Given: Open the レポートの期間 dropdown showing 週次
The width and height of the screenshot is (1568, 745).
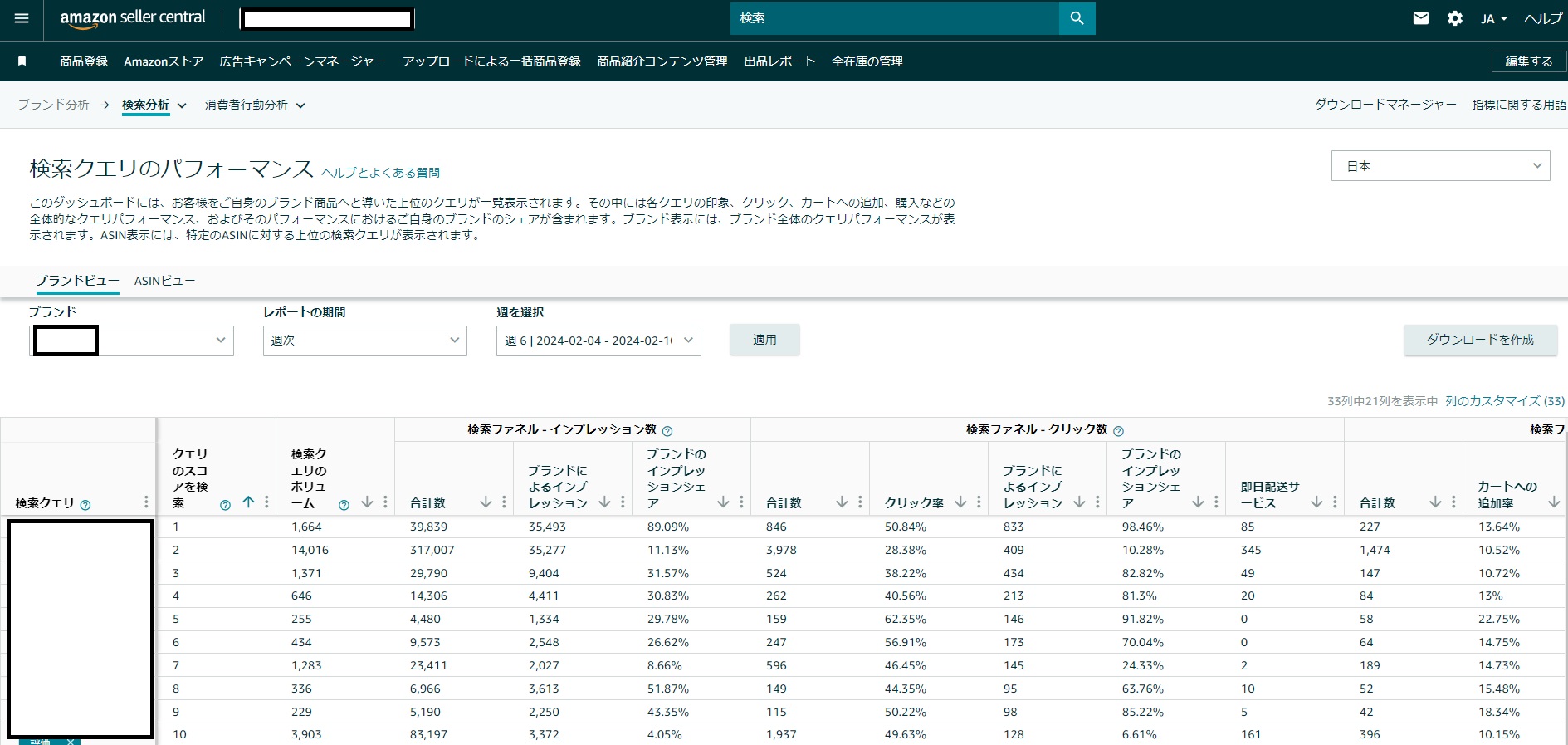Looking at the screenshot, I should (x=364, y=341).
